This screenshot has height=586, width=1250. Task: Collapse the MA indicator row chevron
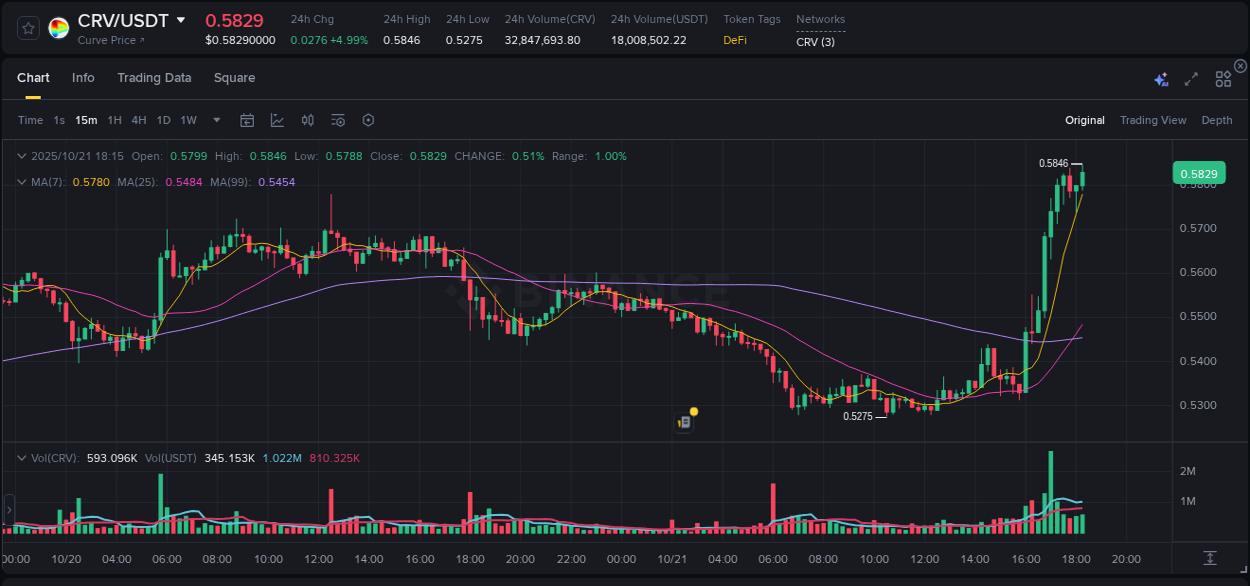[21, 182]
